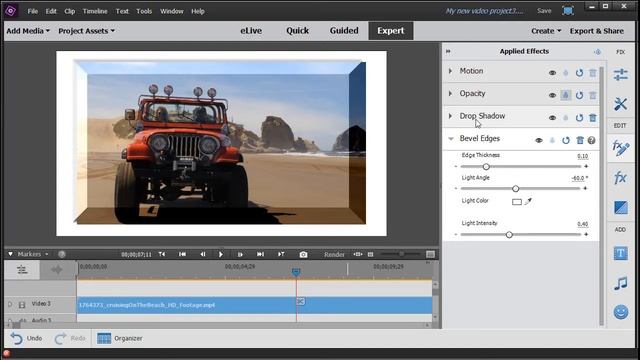Open timeline track options icon
Viewport: 640px width, 360px height.
pos(22,269)
